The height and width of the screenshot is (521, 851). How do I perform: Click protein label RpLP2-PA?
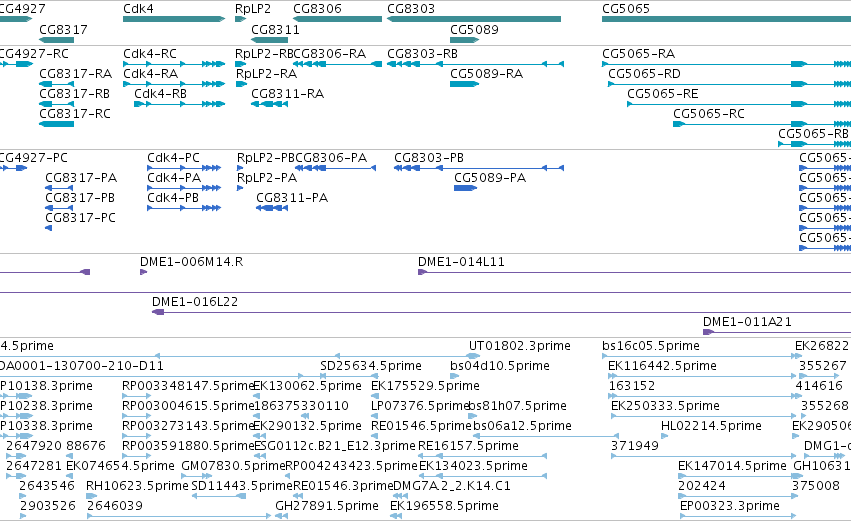267,178
